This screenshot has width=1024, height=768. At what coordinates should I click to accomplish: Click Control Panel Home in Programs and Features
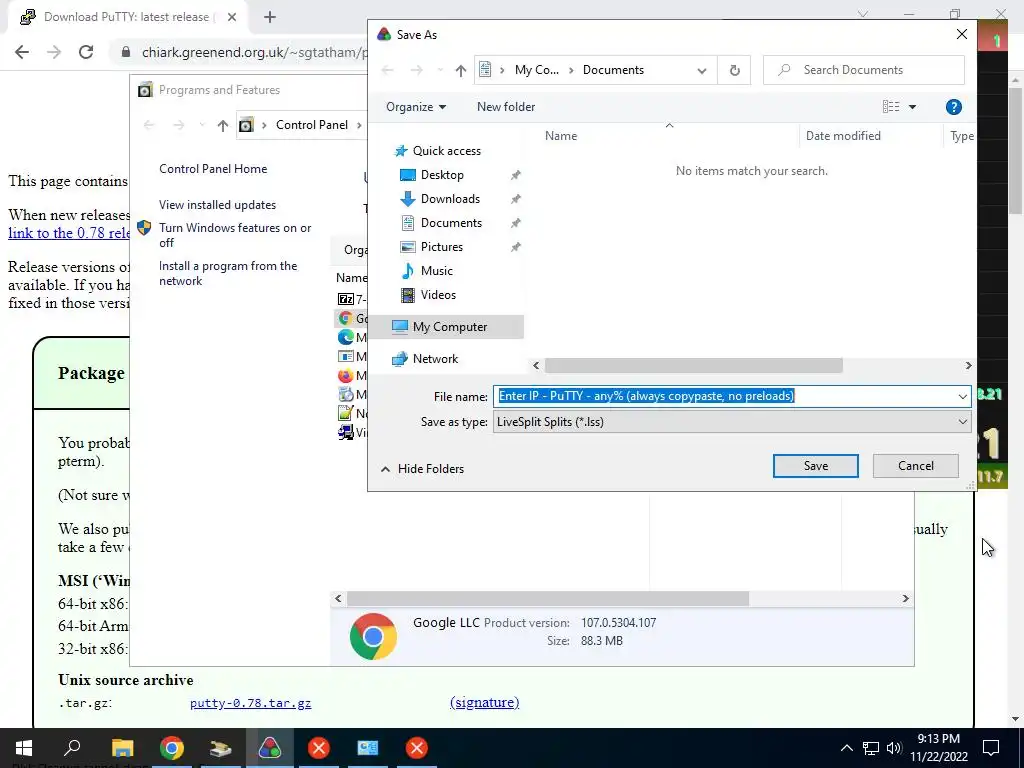(x=213, y=168)
